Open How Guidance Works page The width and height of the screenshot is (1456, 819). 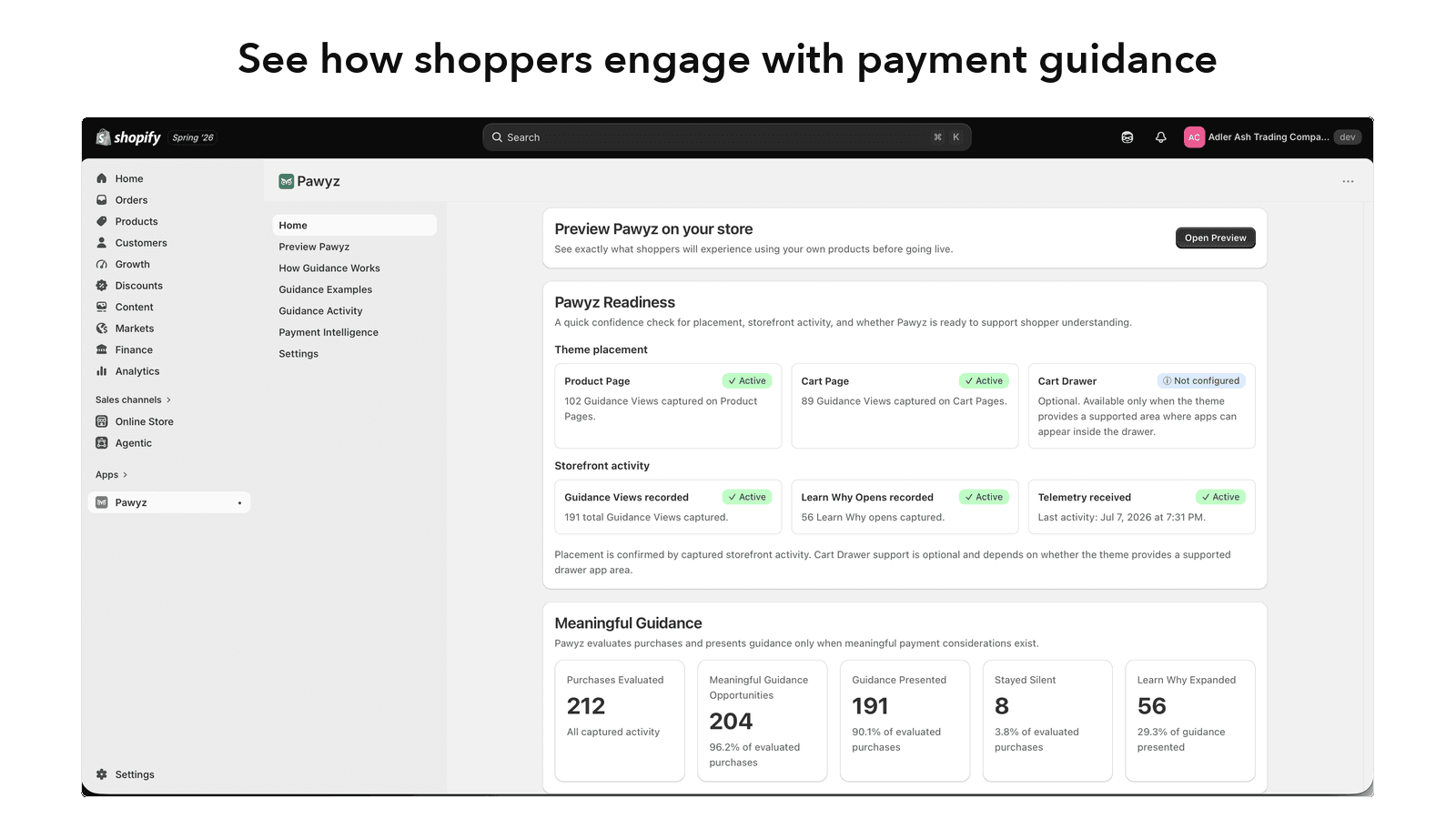(329, 268)
